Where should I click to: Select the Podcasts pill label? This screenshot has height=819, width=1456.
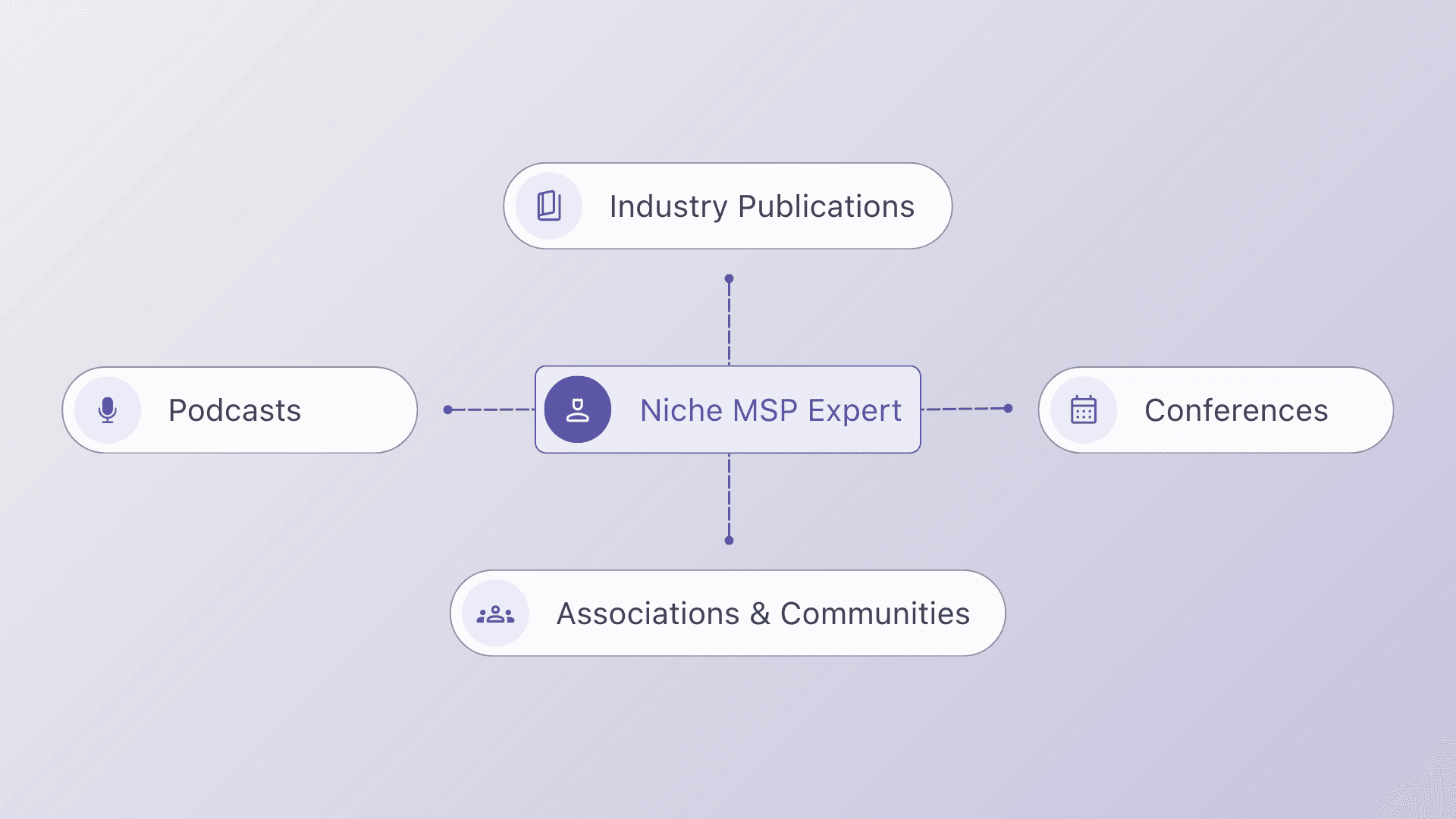click(234, 410)
